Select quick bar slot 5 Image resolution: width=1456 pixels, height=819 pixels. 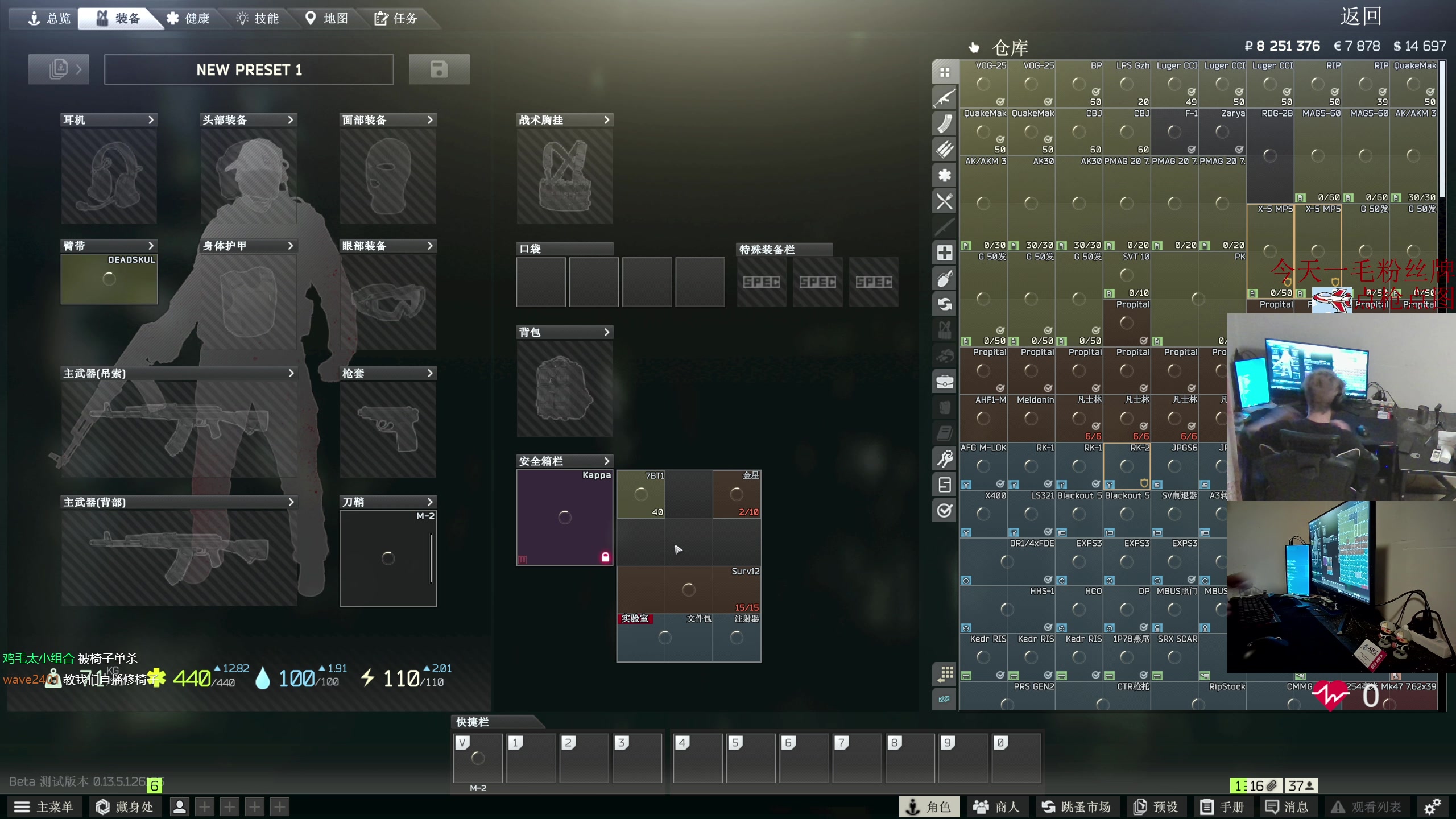click(x=751, y=758)
